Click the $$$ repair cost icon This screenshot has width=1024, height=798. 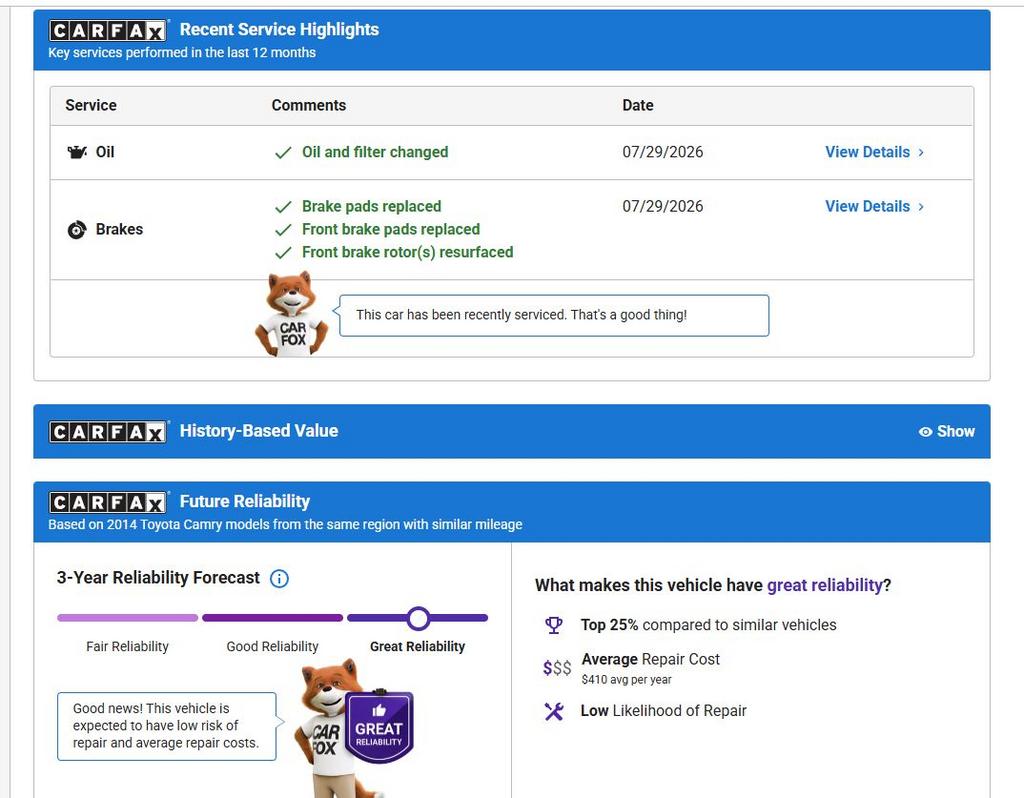click(x=557, y=668)
